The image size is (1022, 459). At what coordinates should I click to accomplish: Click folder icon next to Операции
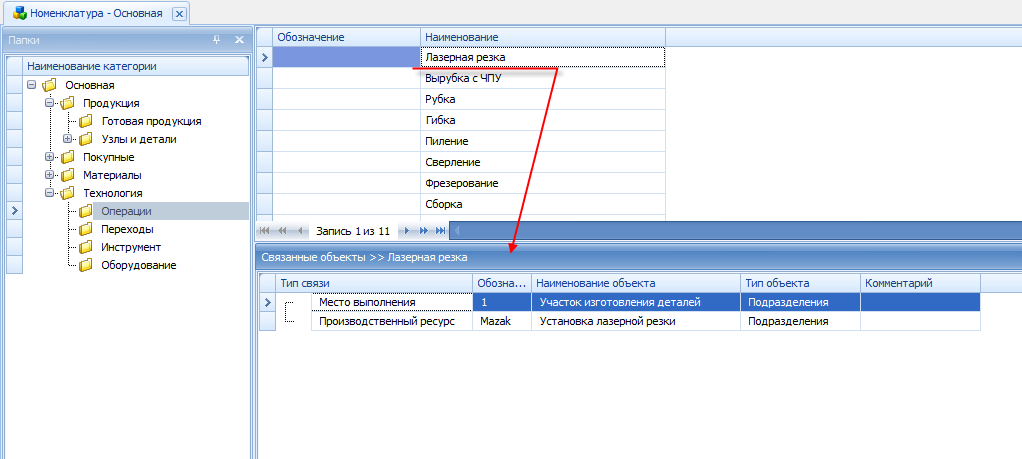point(85,211)
